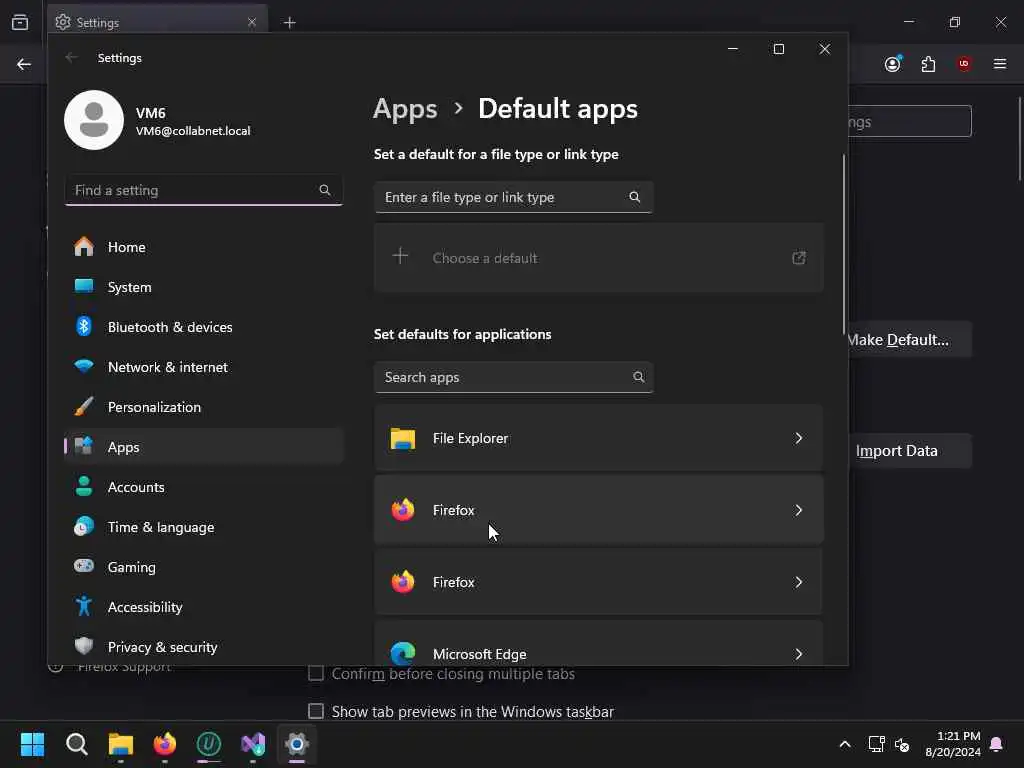The height and width of the screenshot is (768, 1024).
Task: Expand the first Firefox entry chevron
Action: click(799, 510)
